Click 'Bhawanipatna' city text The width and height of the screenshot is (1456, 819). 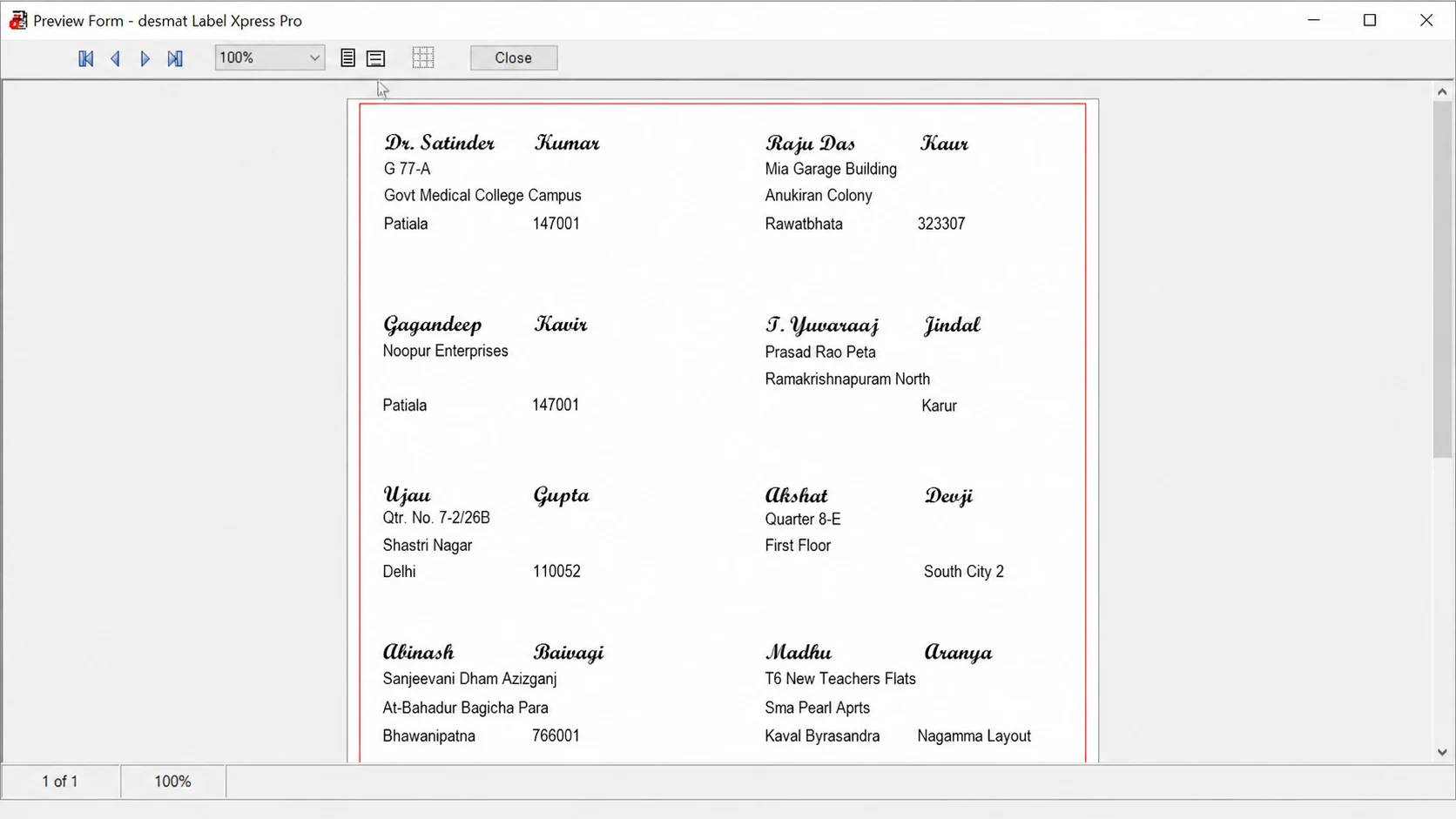coord(429,736)
